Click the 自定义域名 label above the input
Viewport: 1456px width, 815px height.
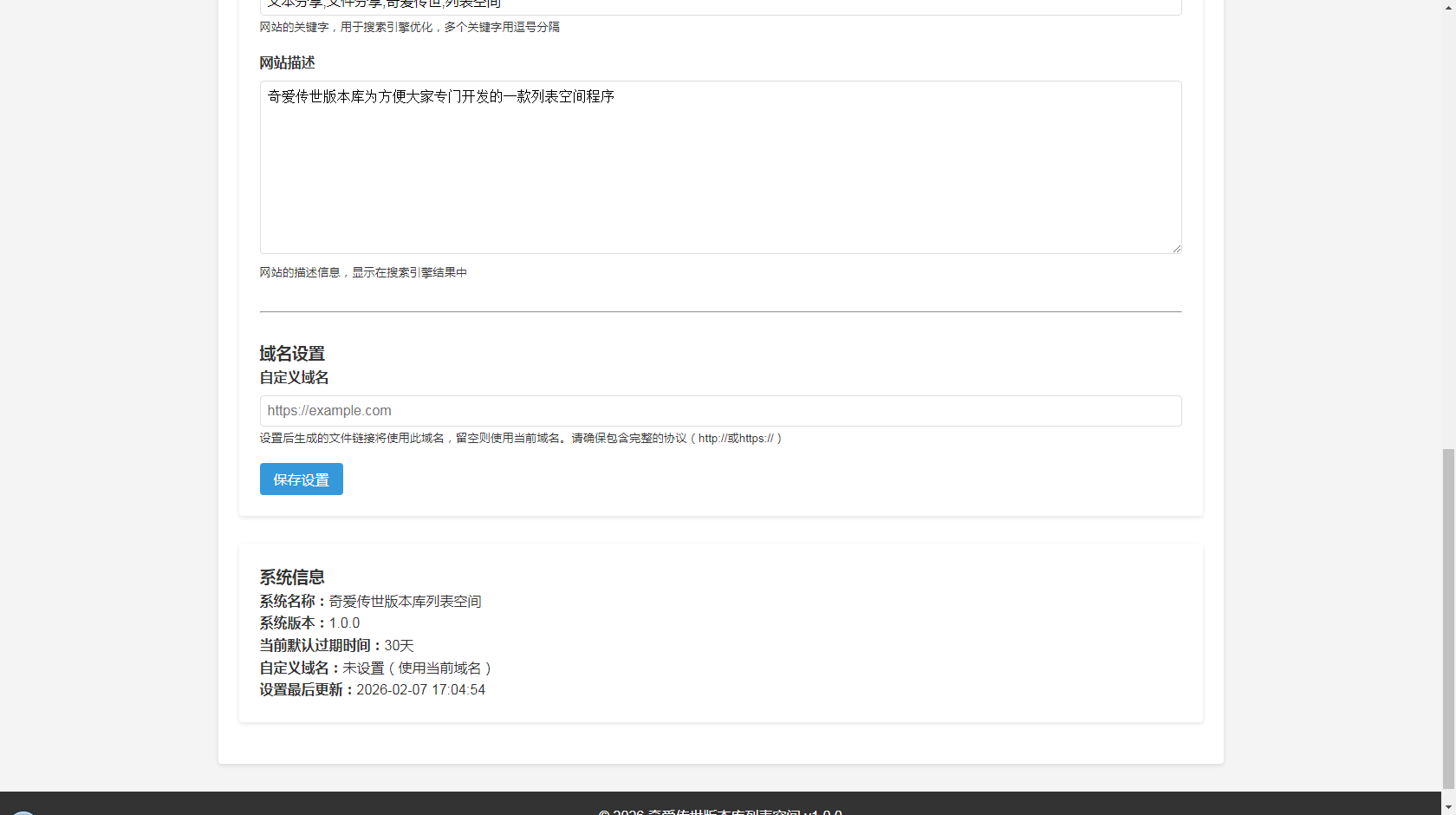pos(294,378)
